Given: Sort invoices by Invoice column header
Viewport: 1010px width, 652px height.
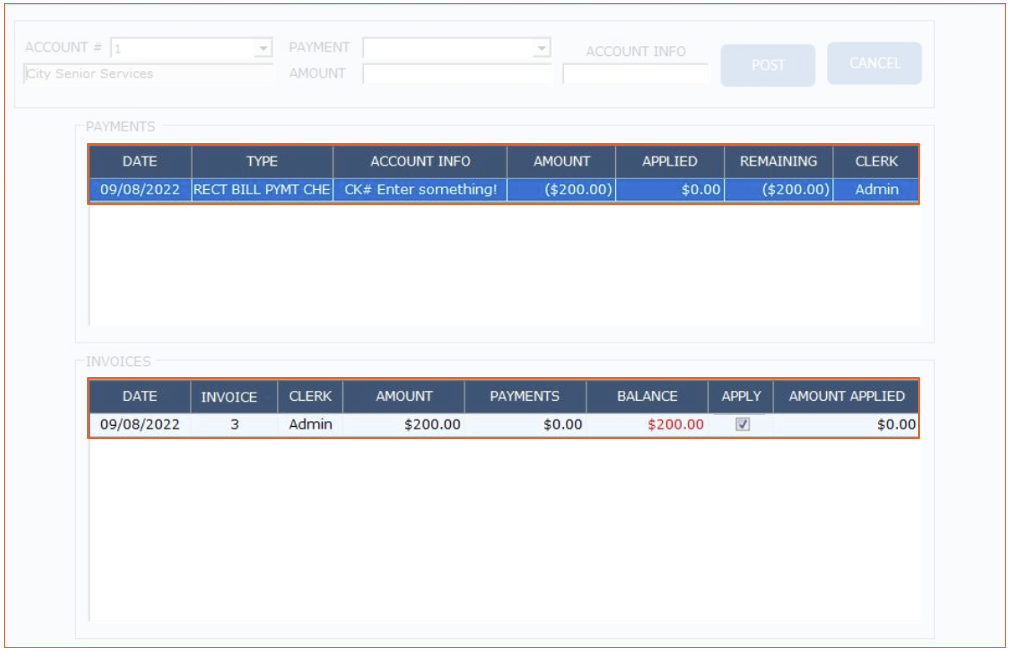Looking at the screenshot, I should (229, 397).
